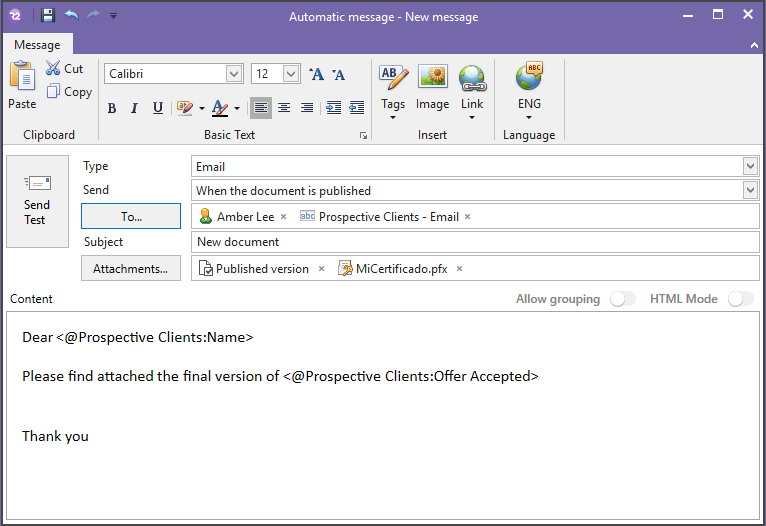This screenshot has height=526, width=766.
Task: Click the application logo icon in title bar
Action: point(16,16)
